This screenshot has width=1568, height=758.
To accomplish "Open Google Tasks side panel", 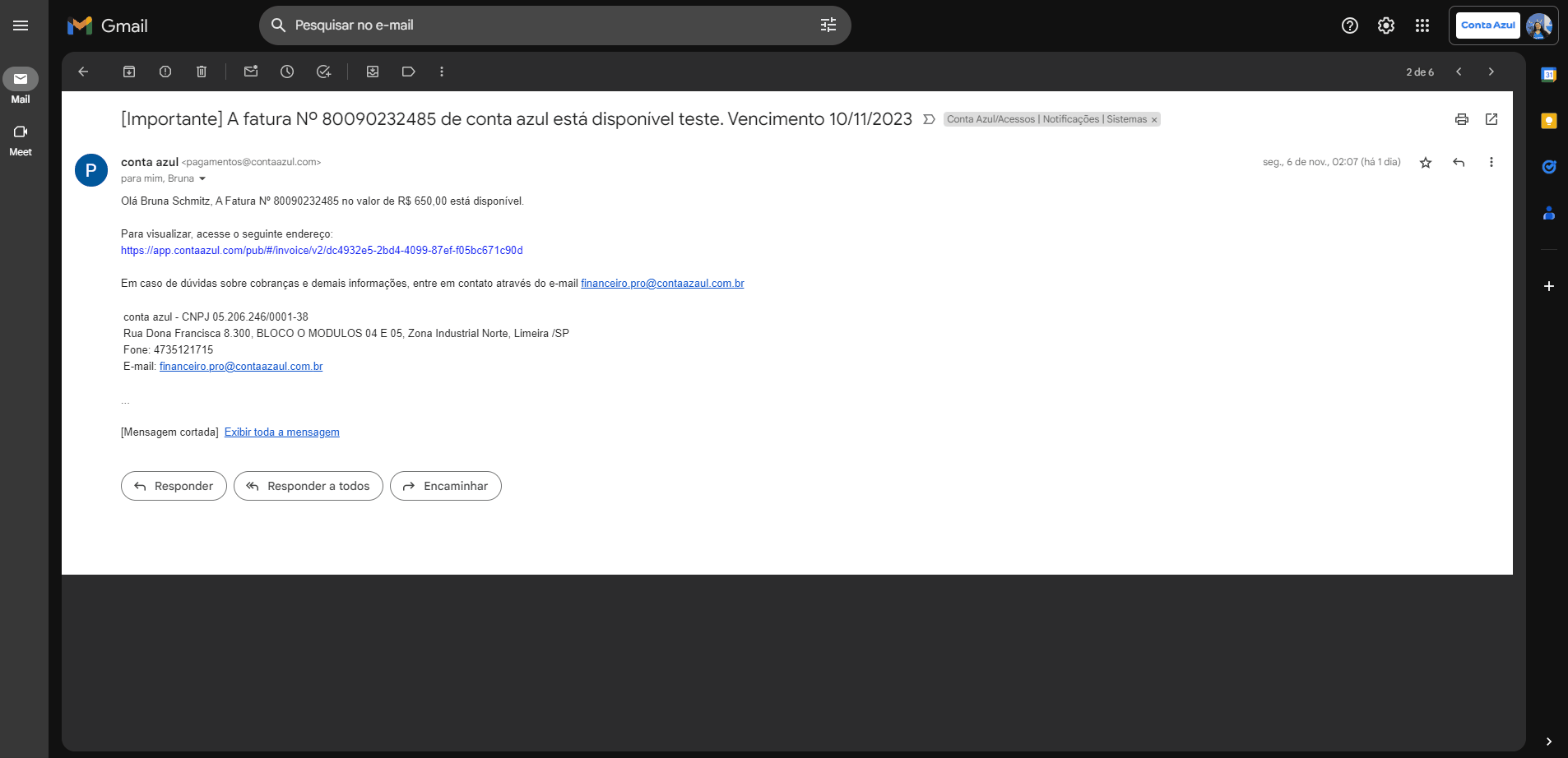I will click(1549, 167).
